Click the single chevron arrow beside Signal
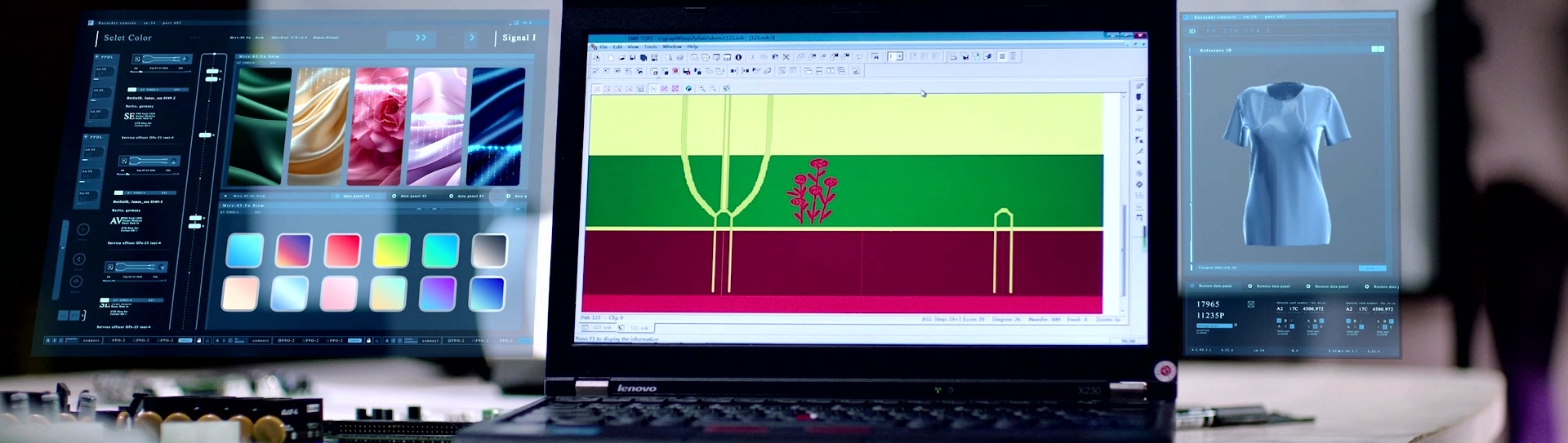The image size is (1568, 443). (472, 38)
